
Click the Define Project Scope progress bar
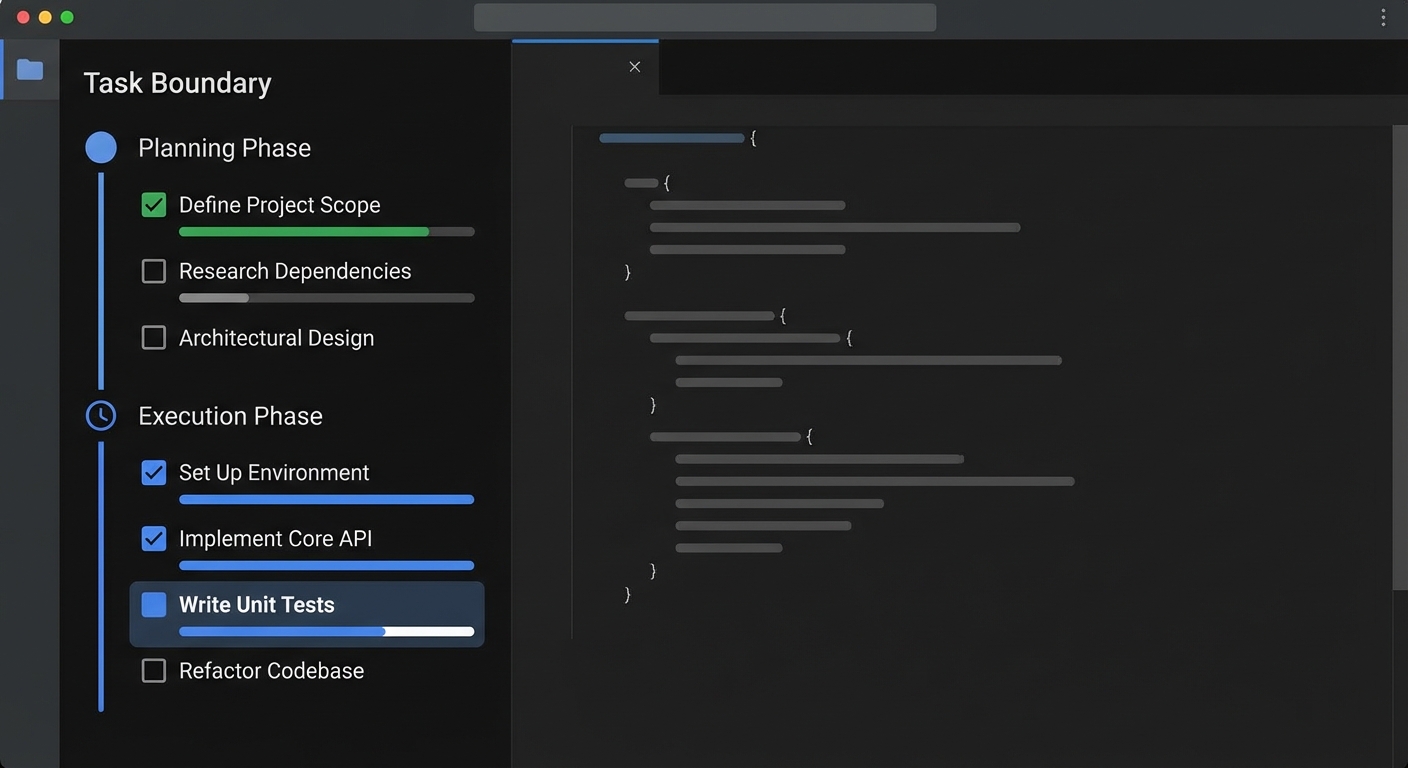pos(326,232)
